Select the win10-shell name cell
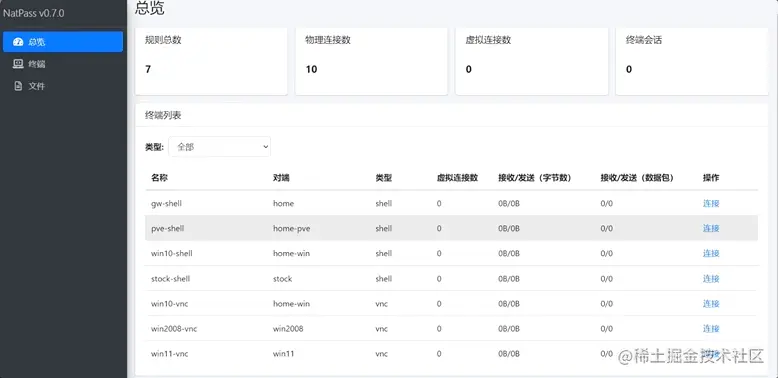Image resolution: width=778 pixels, height=378 pixels. point(172,253)
